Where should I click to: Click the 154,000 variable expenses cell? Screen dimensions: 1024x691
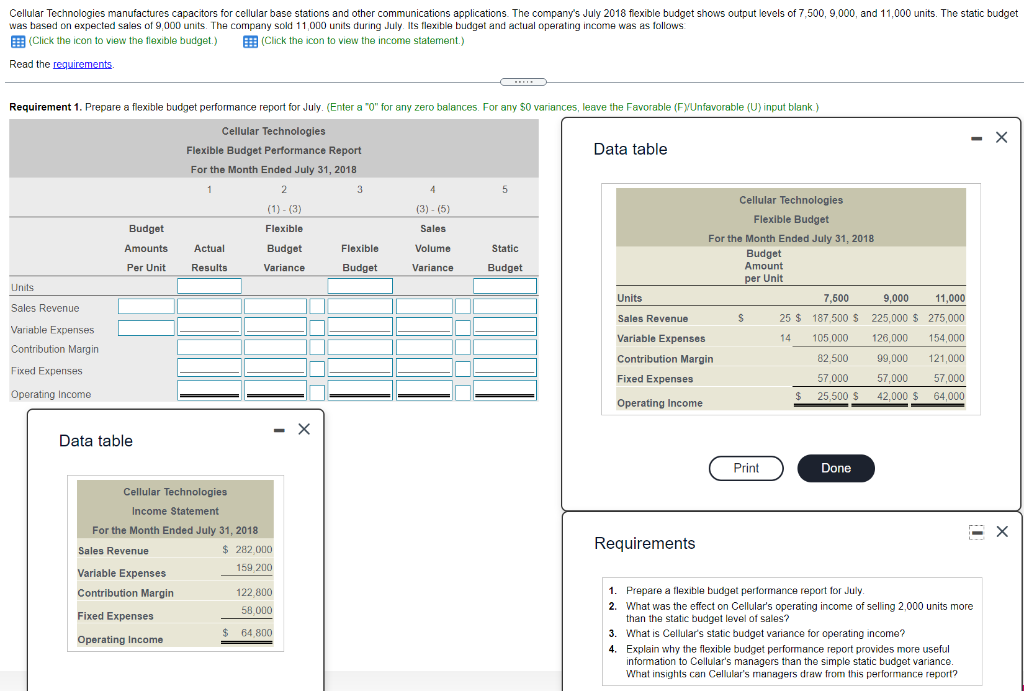pos(946,338)
